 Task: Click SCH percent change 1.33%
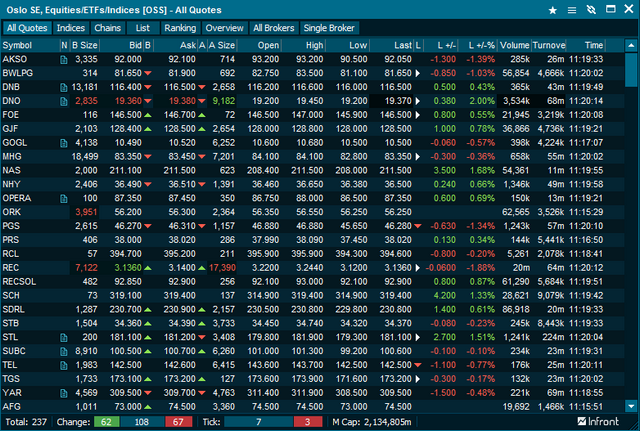click(482, 295)
